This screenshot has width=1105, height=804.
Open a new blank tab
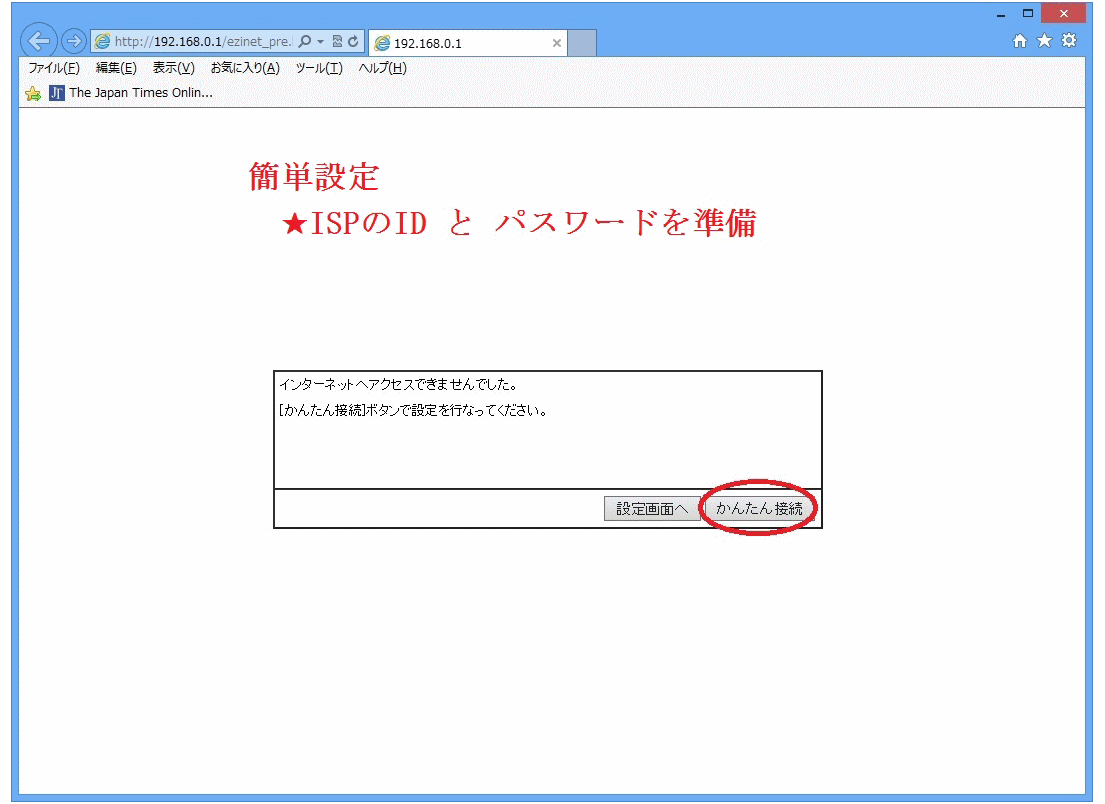pos(582,43)
